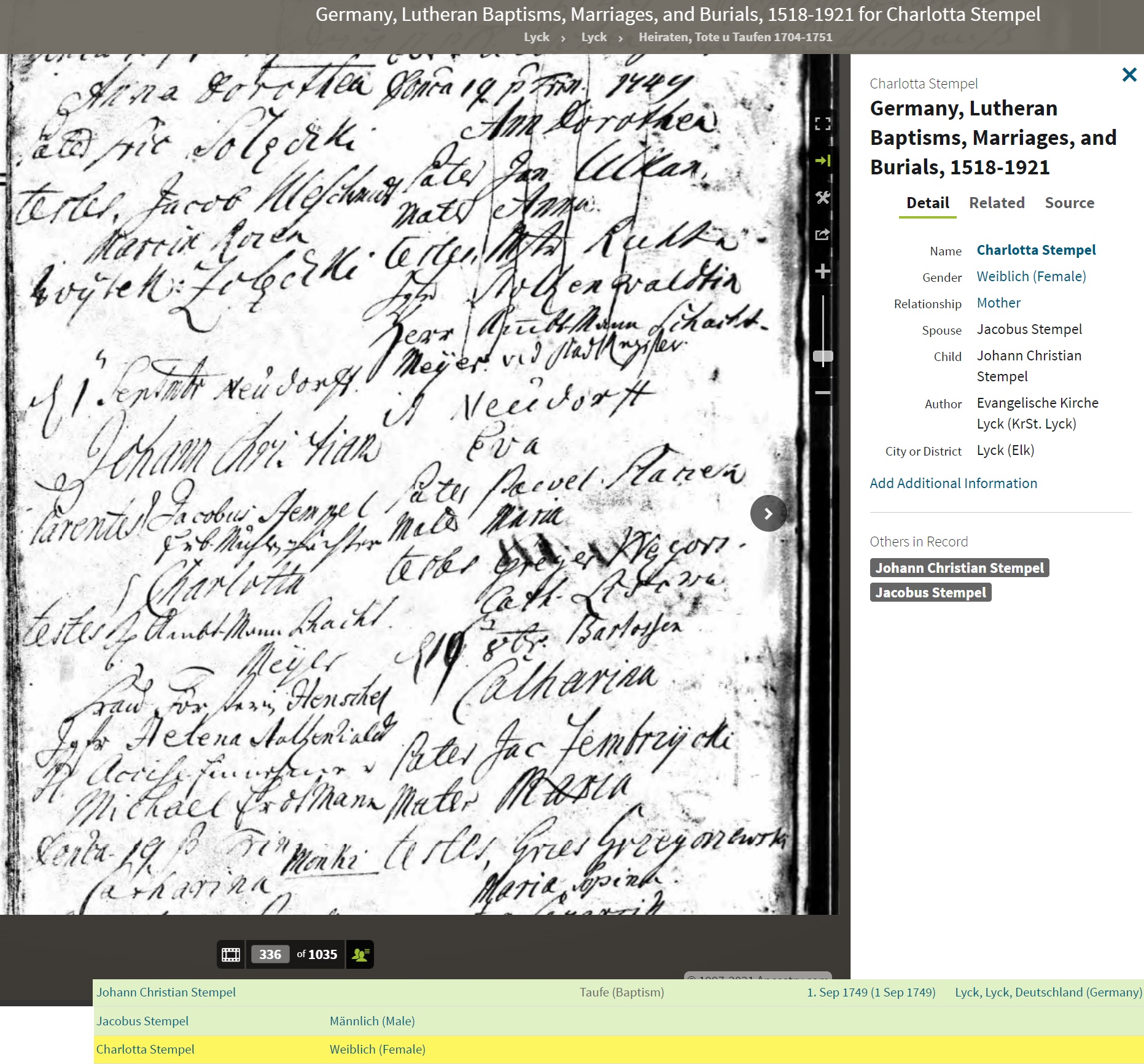Open Charlotta Stempel name link
This screenshot has height=1064, width=1144.
[x=1036, y=250]
